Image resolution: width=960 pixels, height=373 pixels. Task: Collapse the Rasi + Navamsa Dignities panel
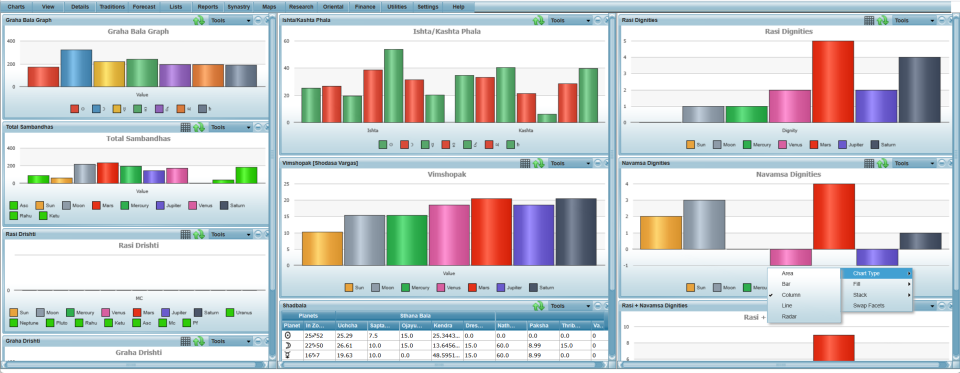[941, 305]
